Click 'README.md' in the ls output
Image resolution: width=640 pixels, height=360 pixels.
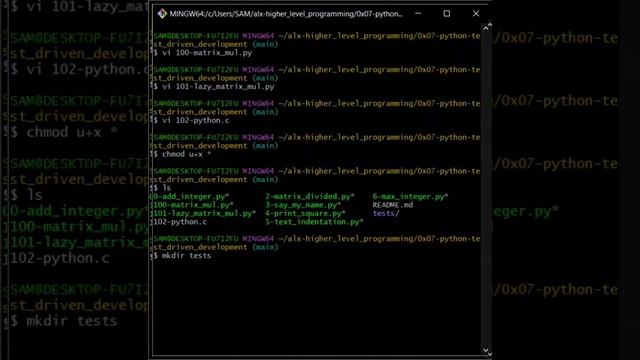pos(393,205)
